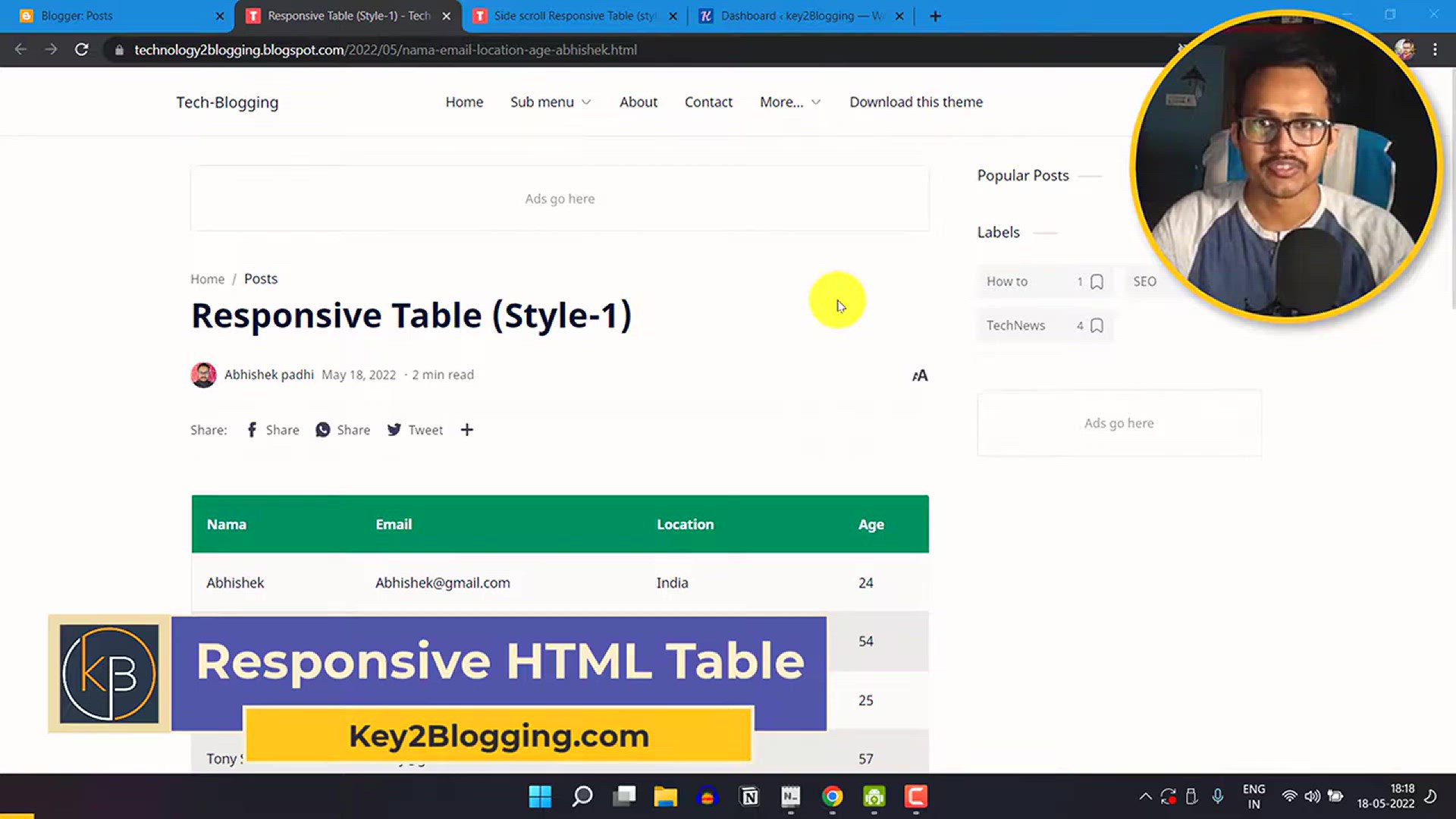Open the How to label

tap(1045, 281)
